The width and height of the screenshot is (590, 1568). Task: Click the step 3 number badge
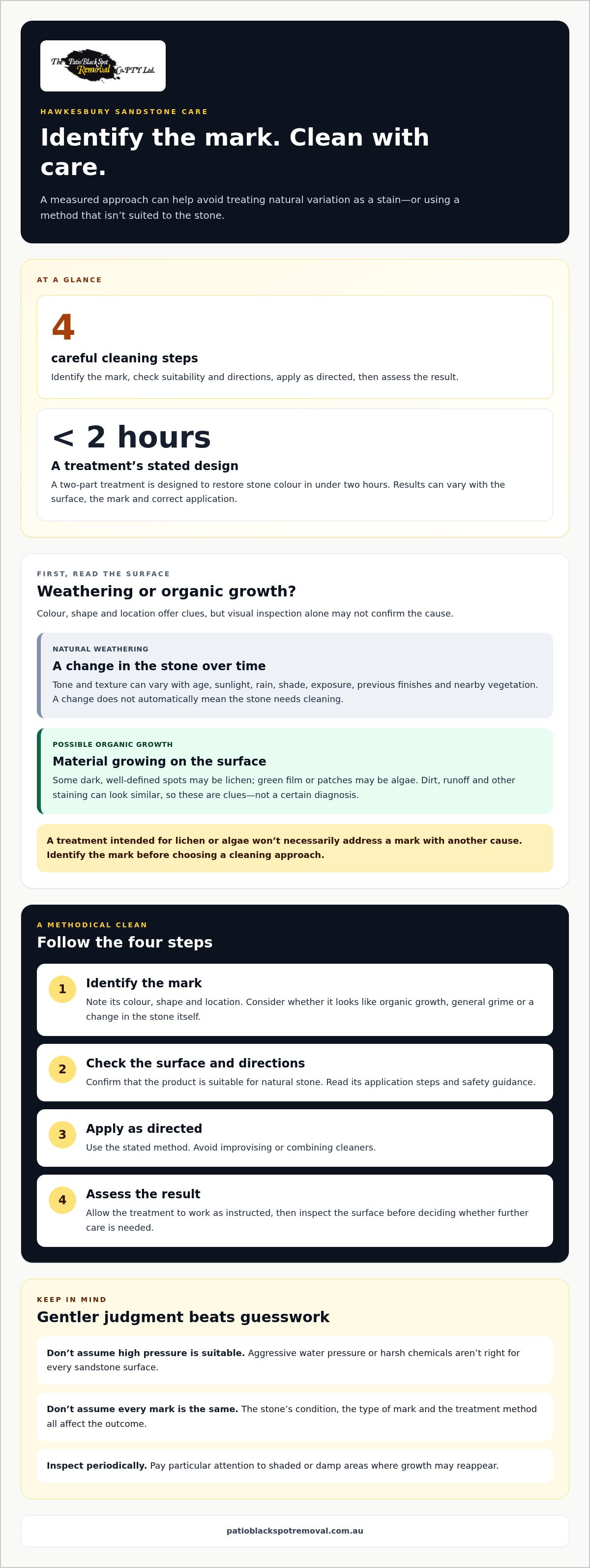62,1135
